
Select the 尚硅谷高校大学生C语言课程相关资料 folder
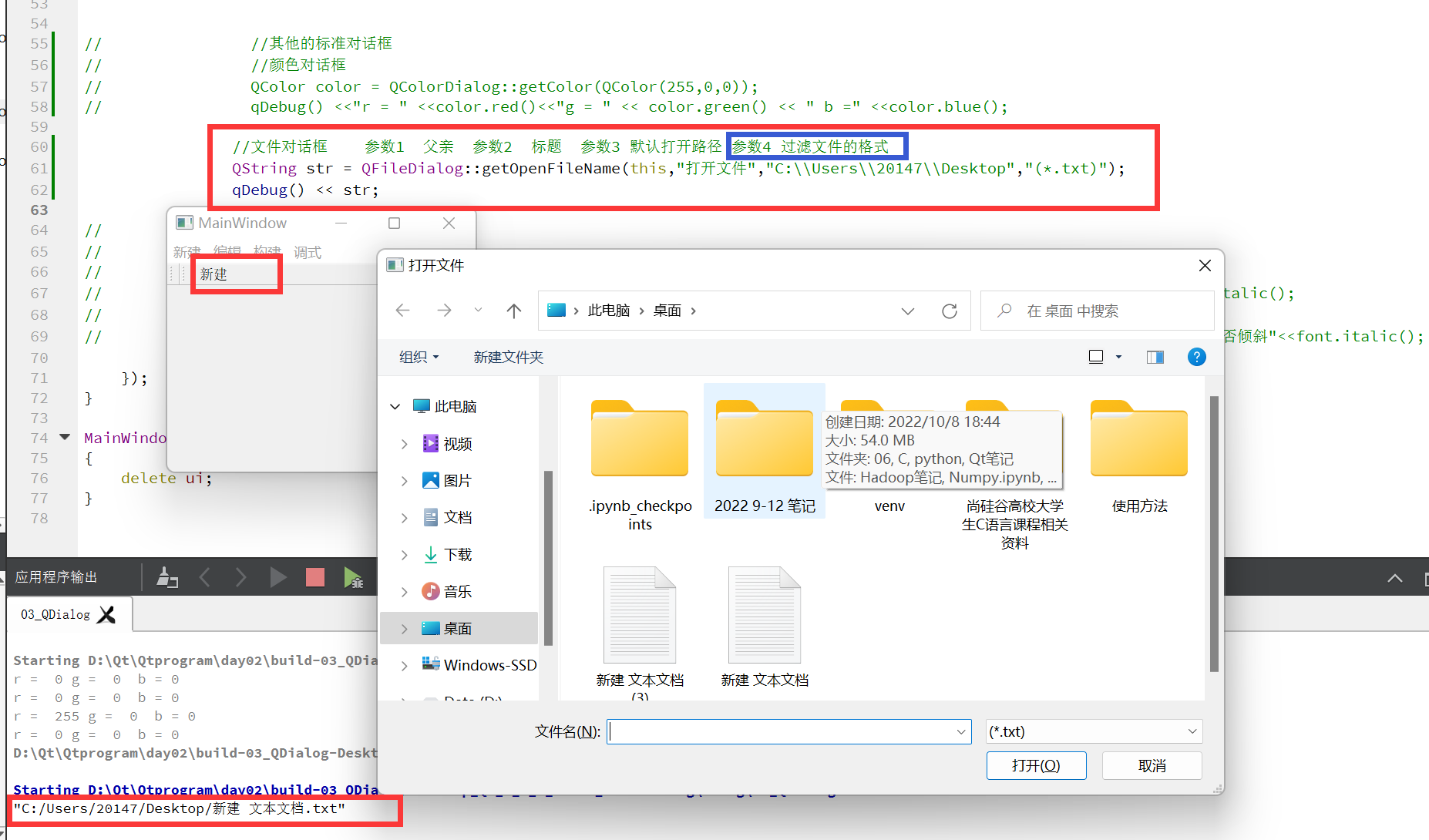tap(1014, 524)
